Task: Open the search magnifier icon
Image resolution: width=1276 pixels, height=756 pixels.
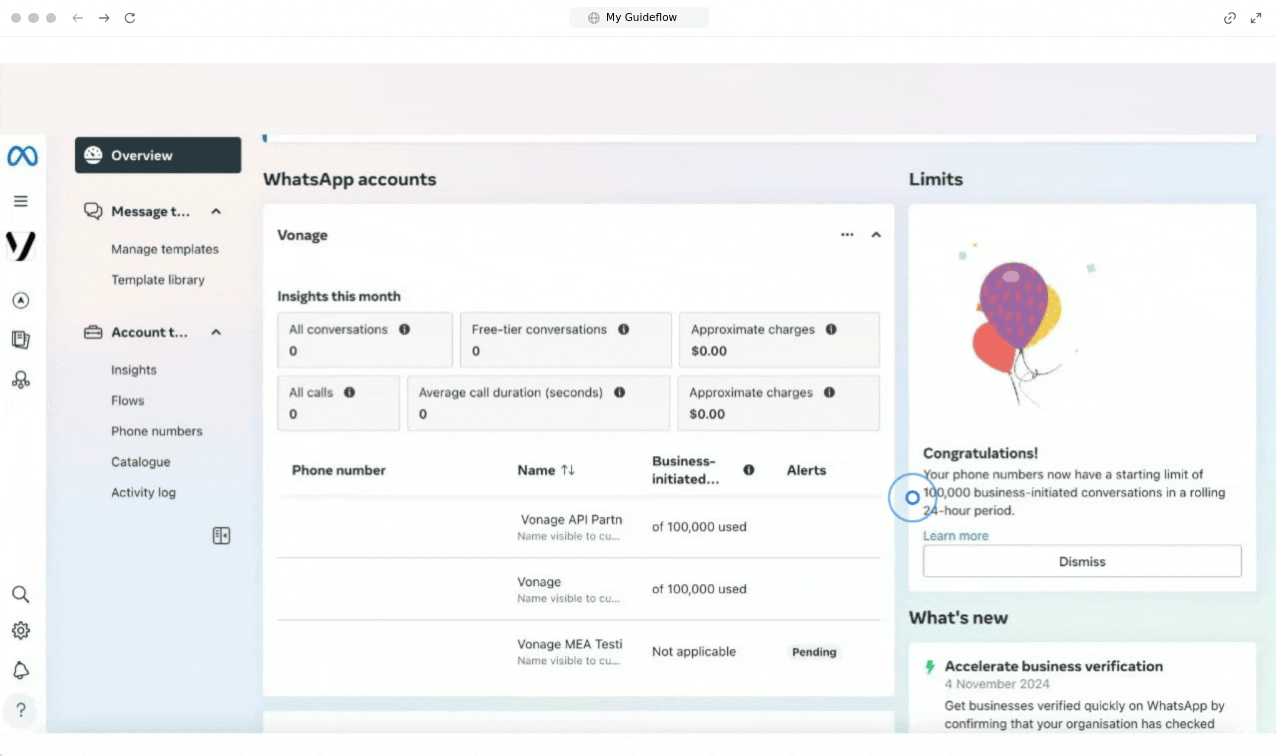Action: click(x=20, y=594)
